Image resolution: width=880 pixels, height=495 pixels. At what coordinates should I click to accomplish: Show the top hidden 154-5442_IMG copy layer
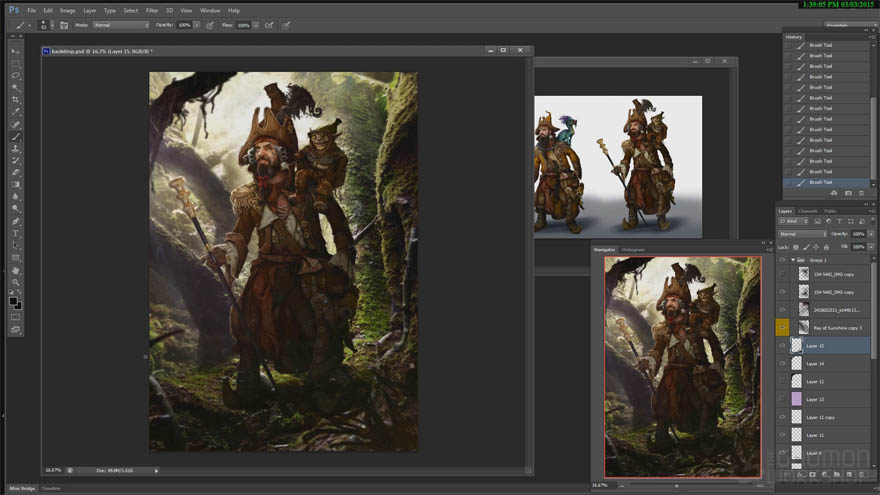point(782,274)
